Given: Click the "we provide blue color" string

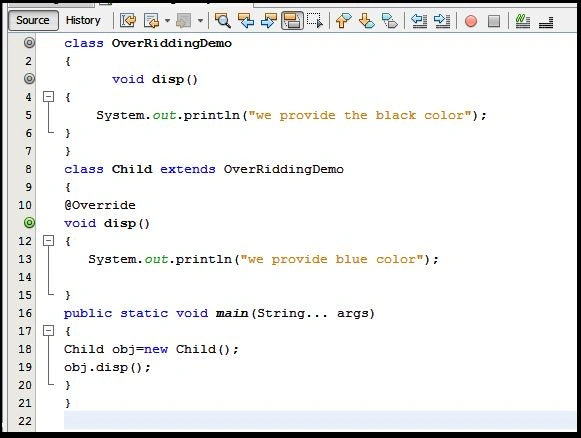Looking at the screenshot, I should click(332, 259).
